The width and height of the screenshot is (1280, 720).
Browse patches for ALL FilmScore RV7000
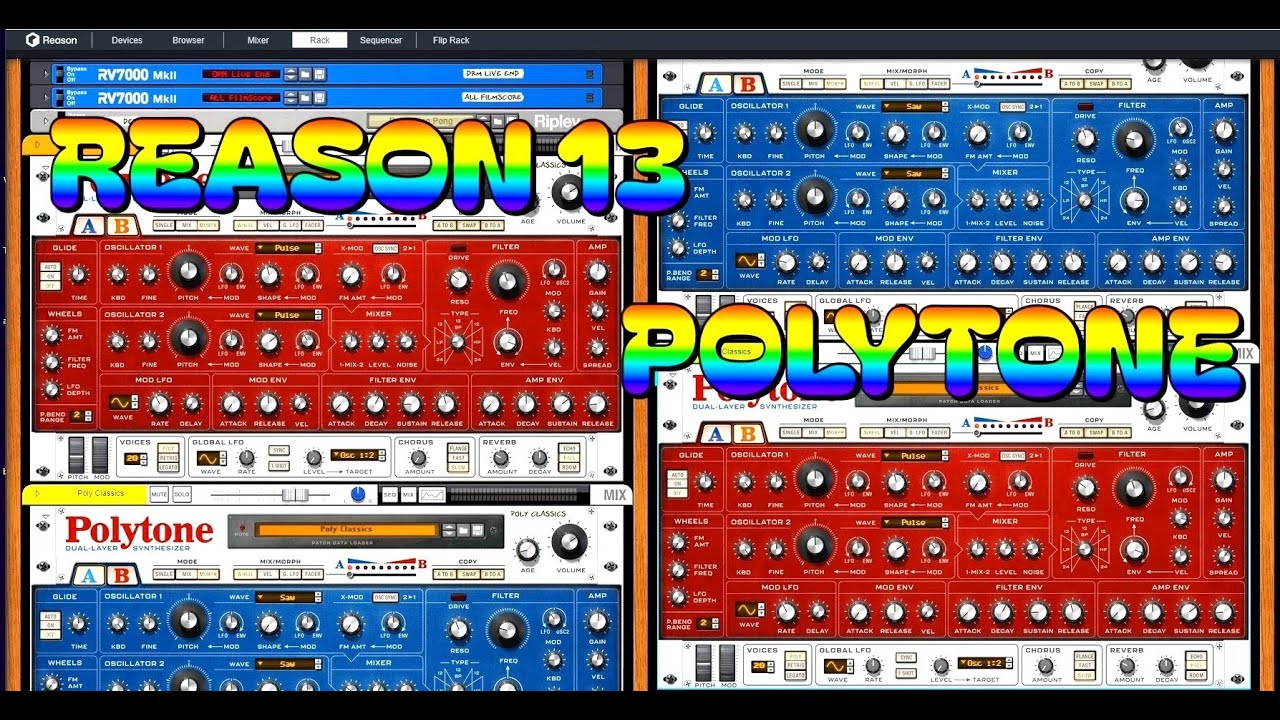305,98
